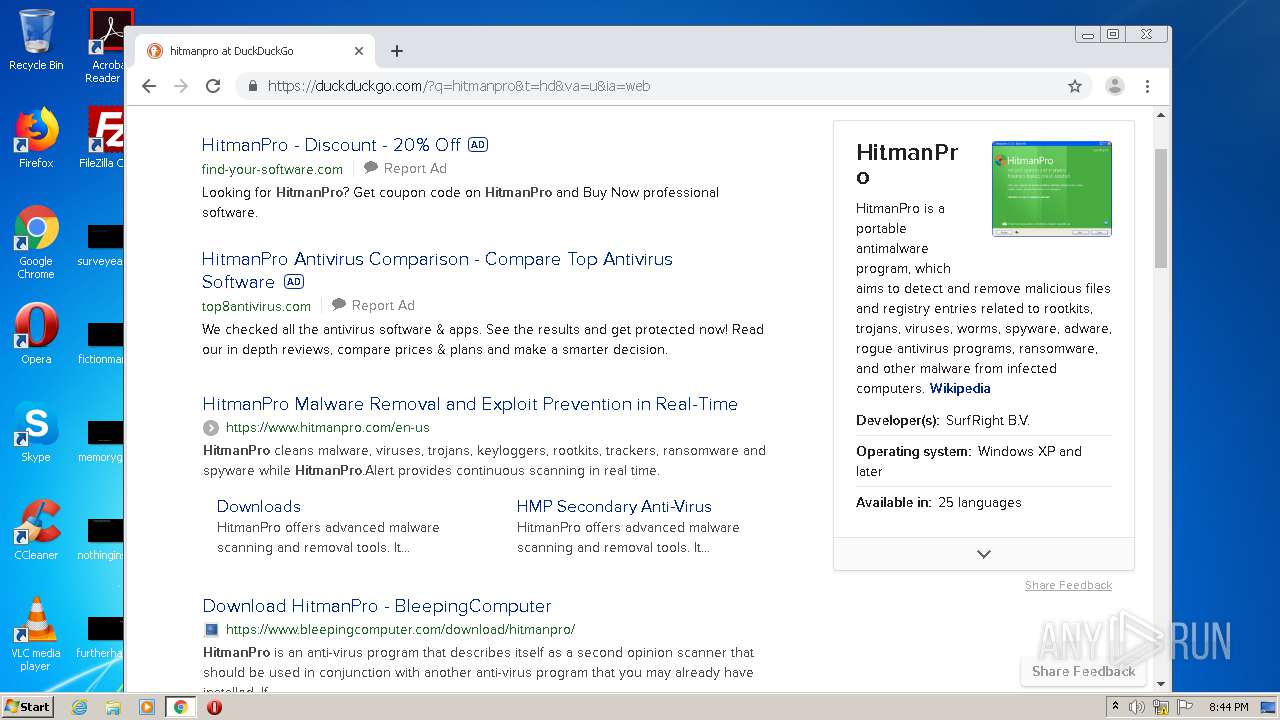Select the Opera desktop icon

36,334
